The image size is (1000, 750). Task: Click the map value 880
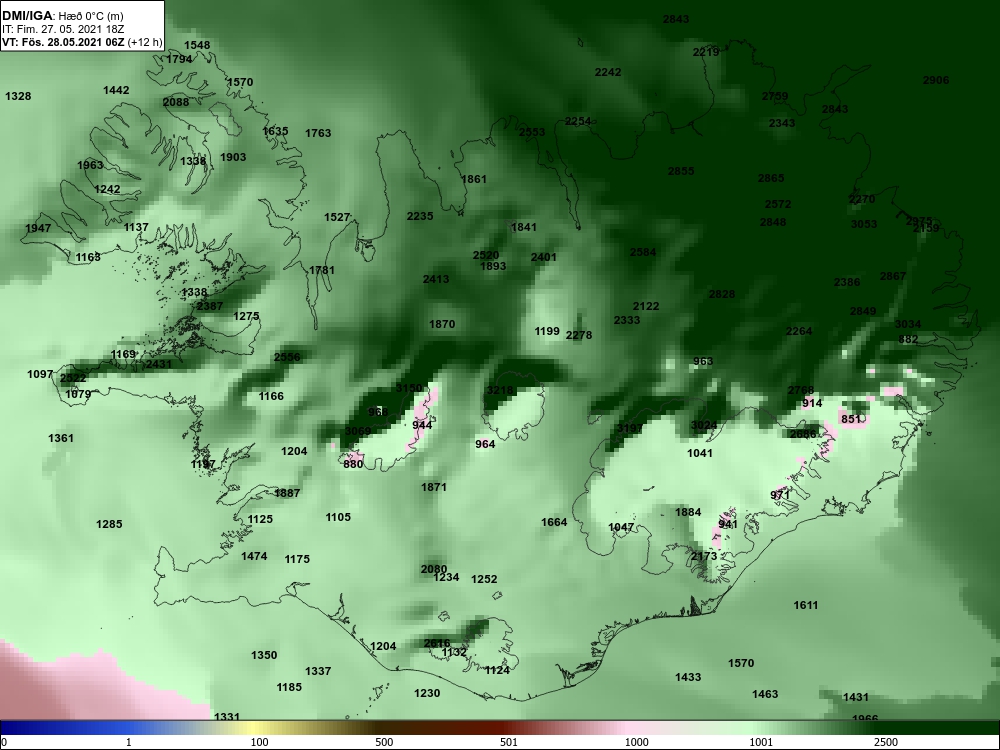(353, 464)
